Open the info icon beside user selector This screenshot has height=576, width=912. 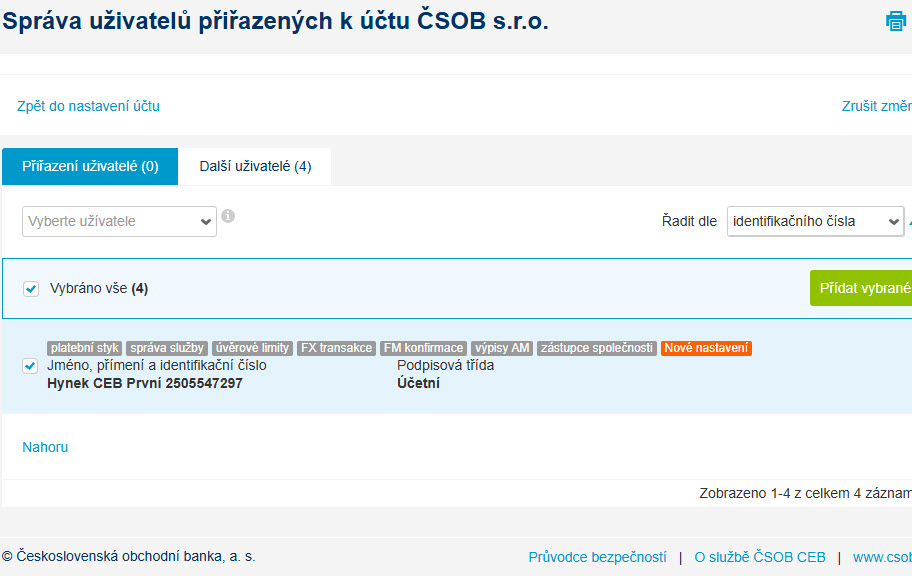point(228,216)
